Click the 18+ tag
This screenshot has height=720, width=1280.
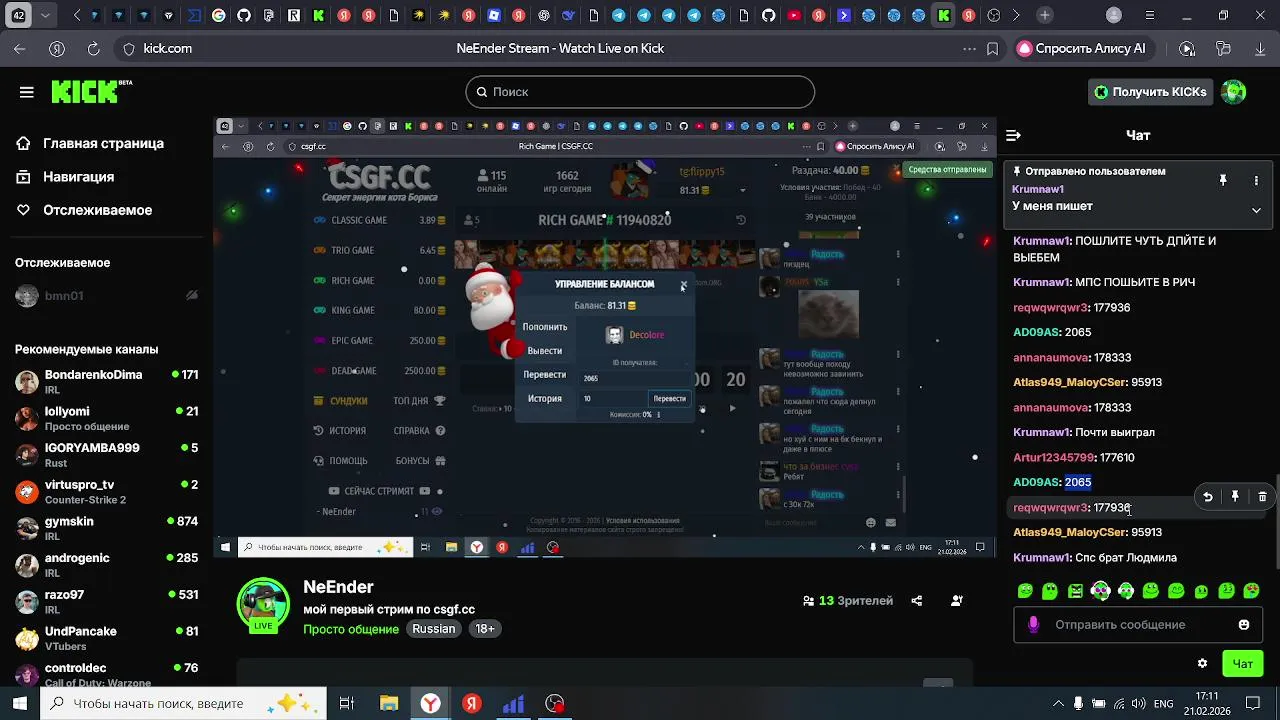(x=485, y=629)
